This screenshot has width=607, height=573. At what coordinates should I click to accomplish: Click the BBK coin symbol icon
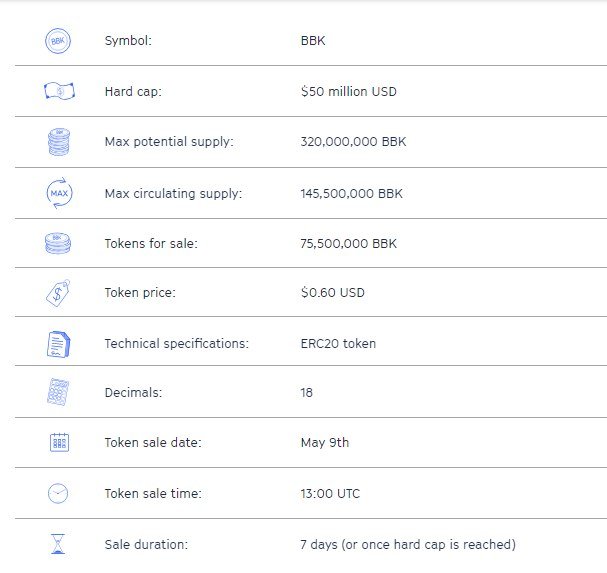[x=58, y=41]
